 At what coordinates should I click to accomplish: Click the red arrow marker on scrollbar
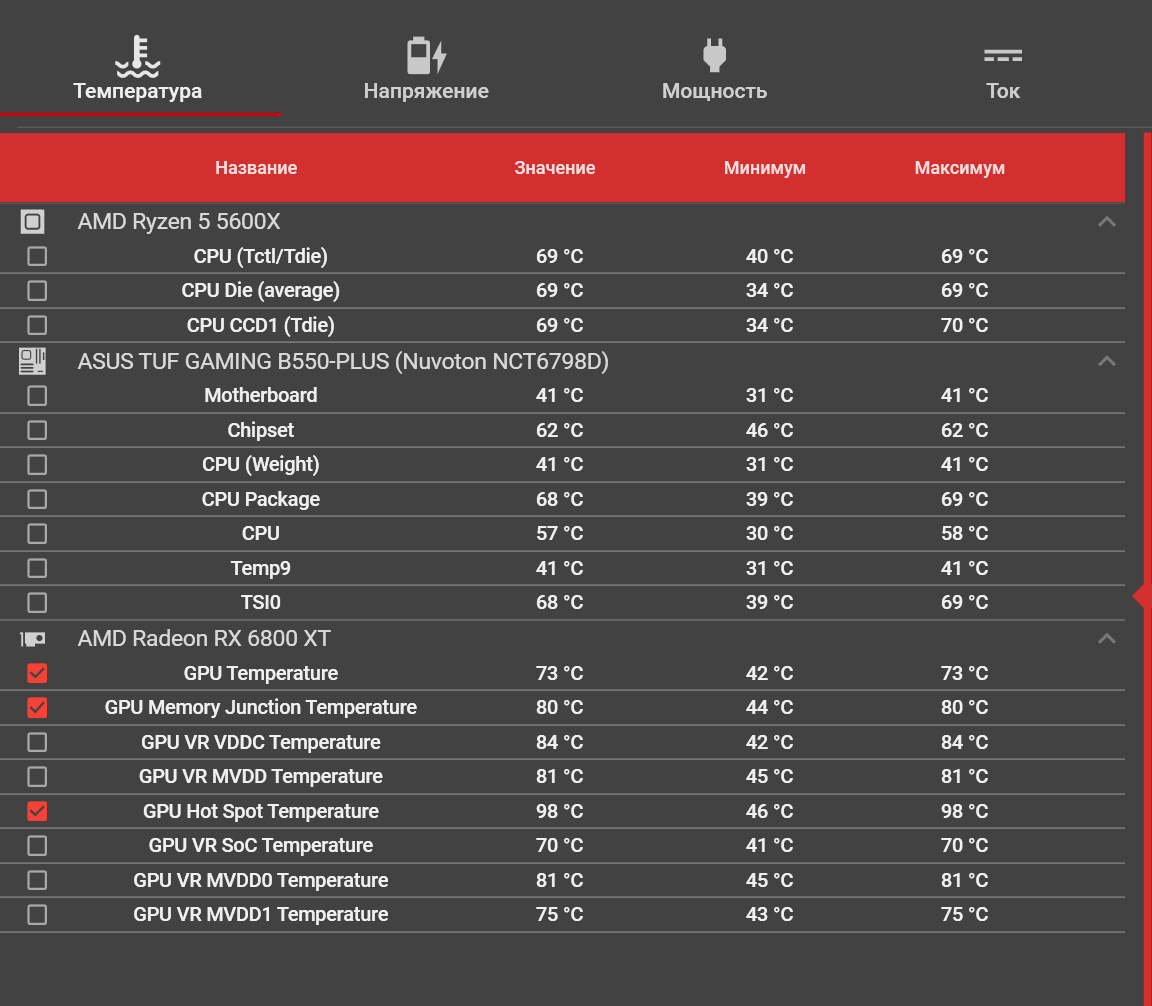(x=1142, y=596)
